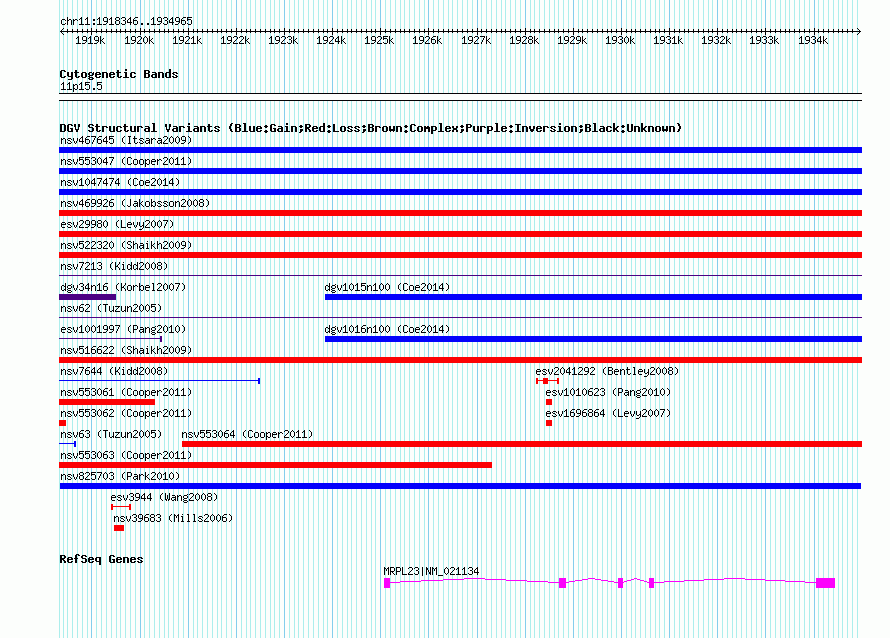Click the red nsv553061 (Cooper2011) bar
Image resolution: width=890 pixels, height=638 pixels.
tap(107, 402)
